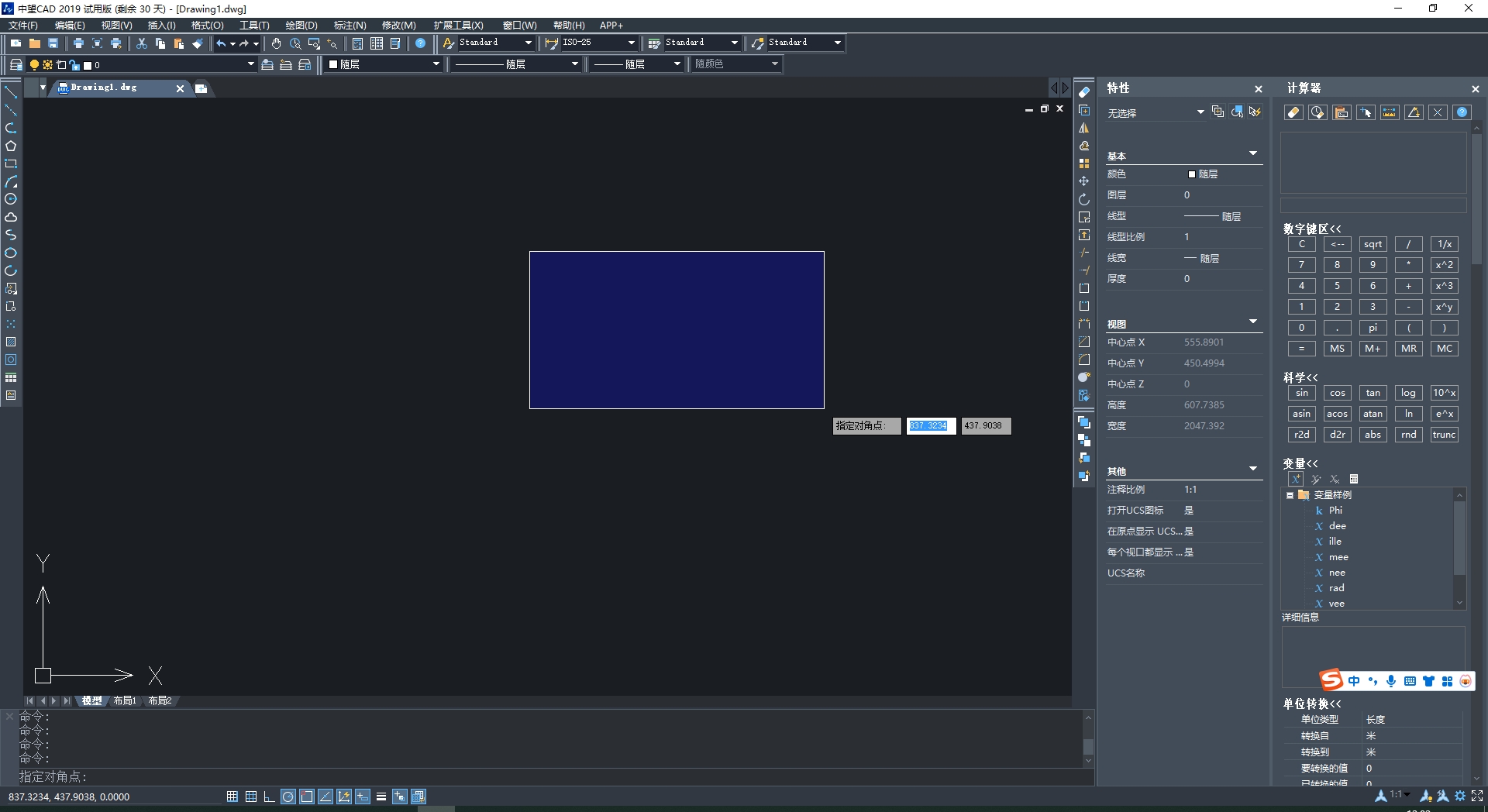Activate the Pan hand tool

point(277,43)
